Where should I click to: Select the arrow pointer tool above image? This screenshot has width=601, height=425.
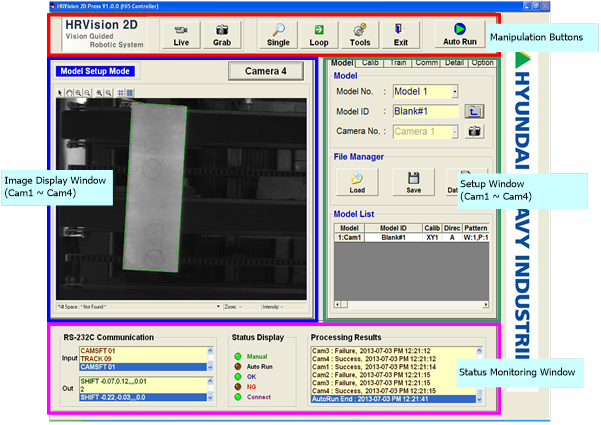pyautogui.click(x=60, y=93)
